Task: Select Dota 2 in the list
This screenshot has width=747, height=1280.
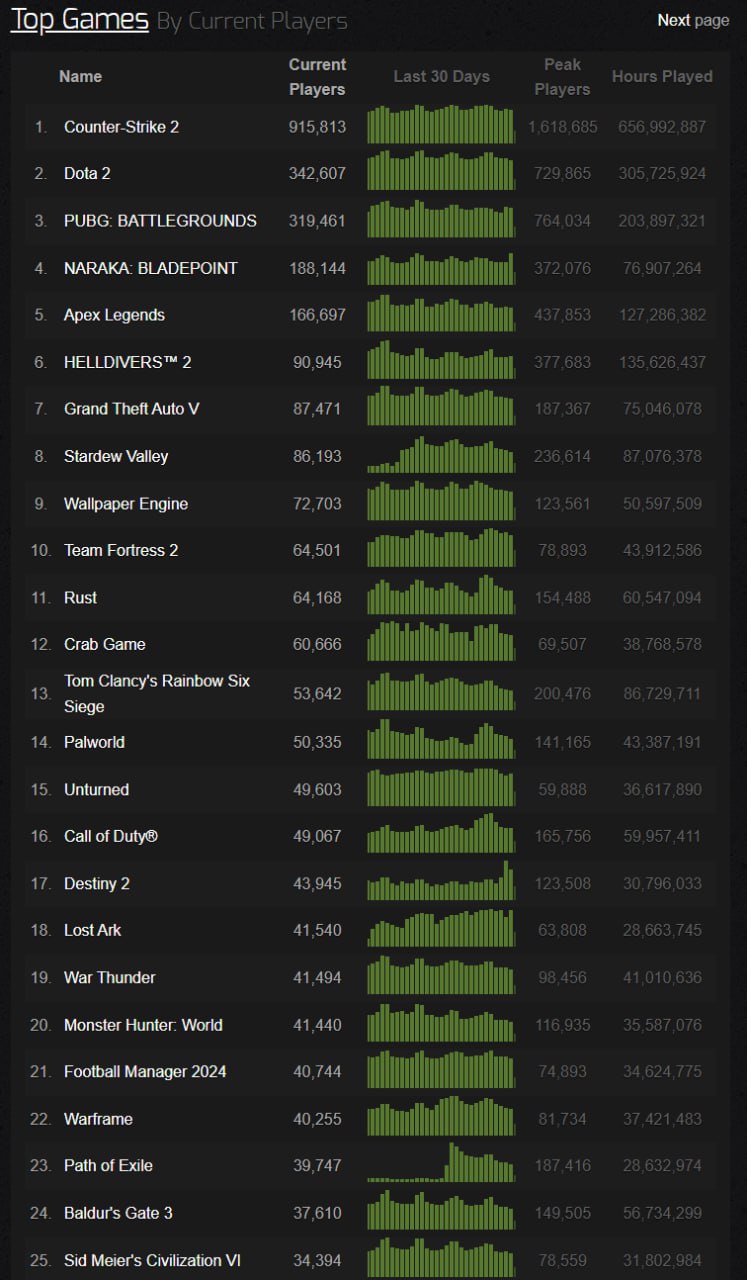Action: [x=87, y=174]
